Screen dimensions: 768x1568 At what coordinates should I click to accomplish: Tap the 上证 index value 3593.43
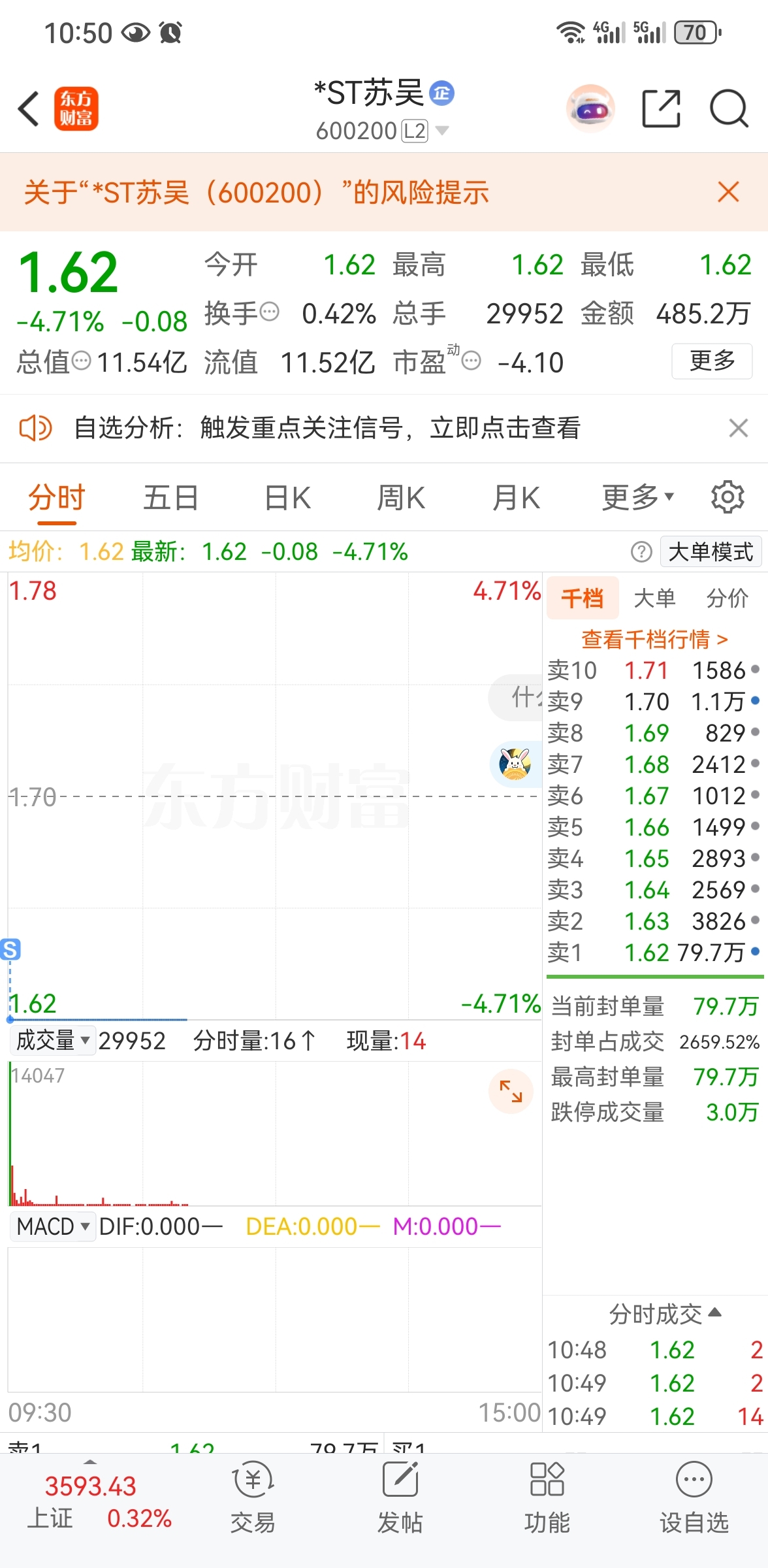(90, 1486)
